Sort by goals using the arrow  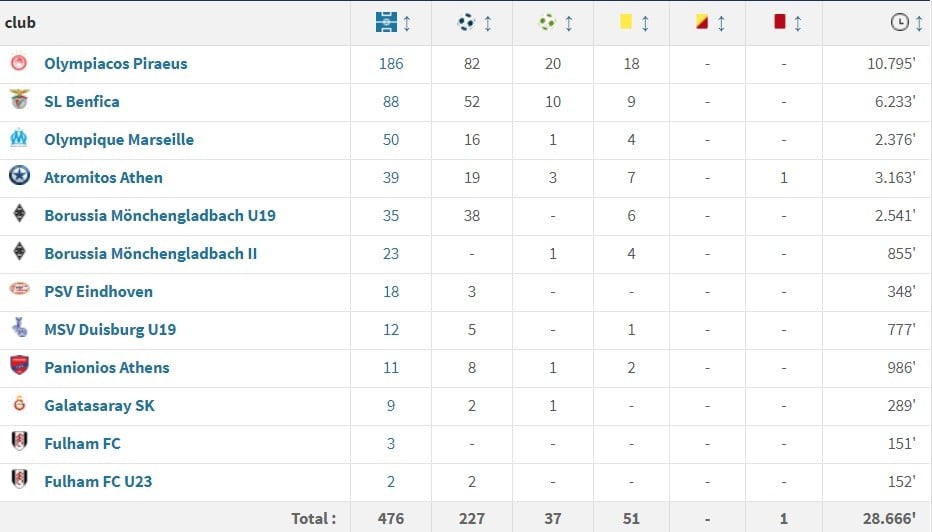click(x=488, y=23)
